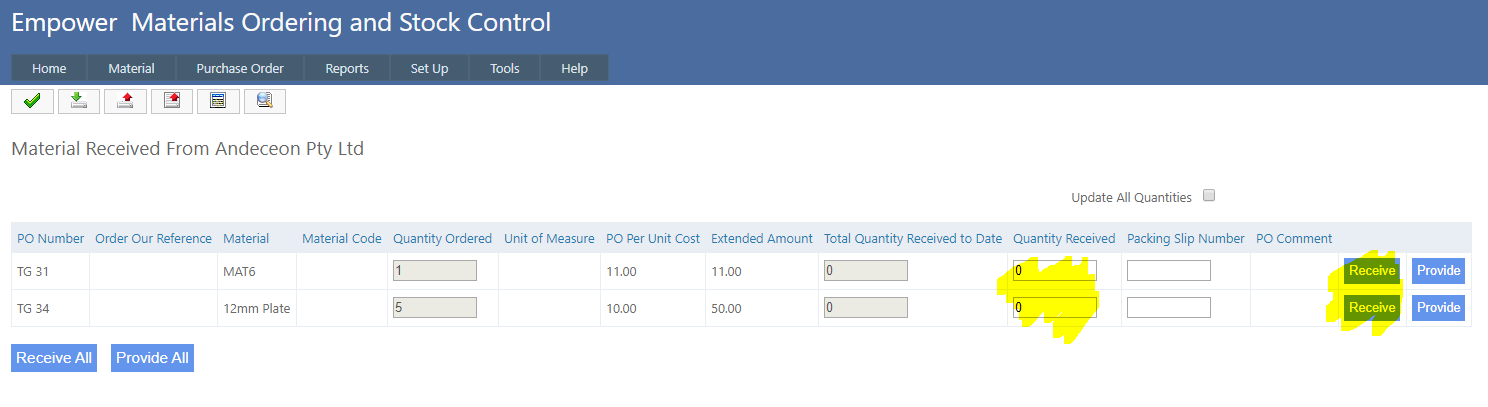
Task: Click the green checkmark toolbar icon
Action: (x=32, y=101)
